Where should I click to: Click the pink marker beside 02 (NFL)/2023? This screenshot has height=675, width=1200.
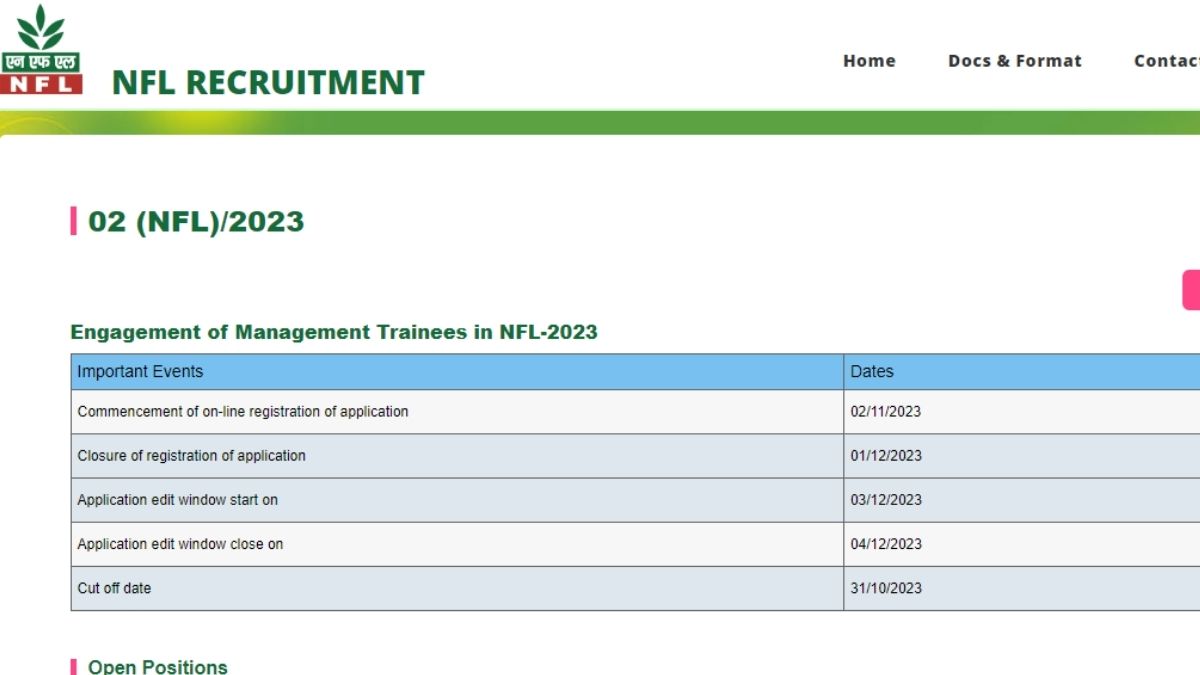pyautogui.click(x=72, y=220)
